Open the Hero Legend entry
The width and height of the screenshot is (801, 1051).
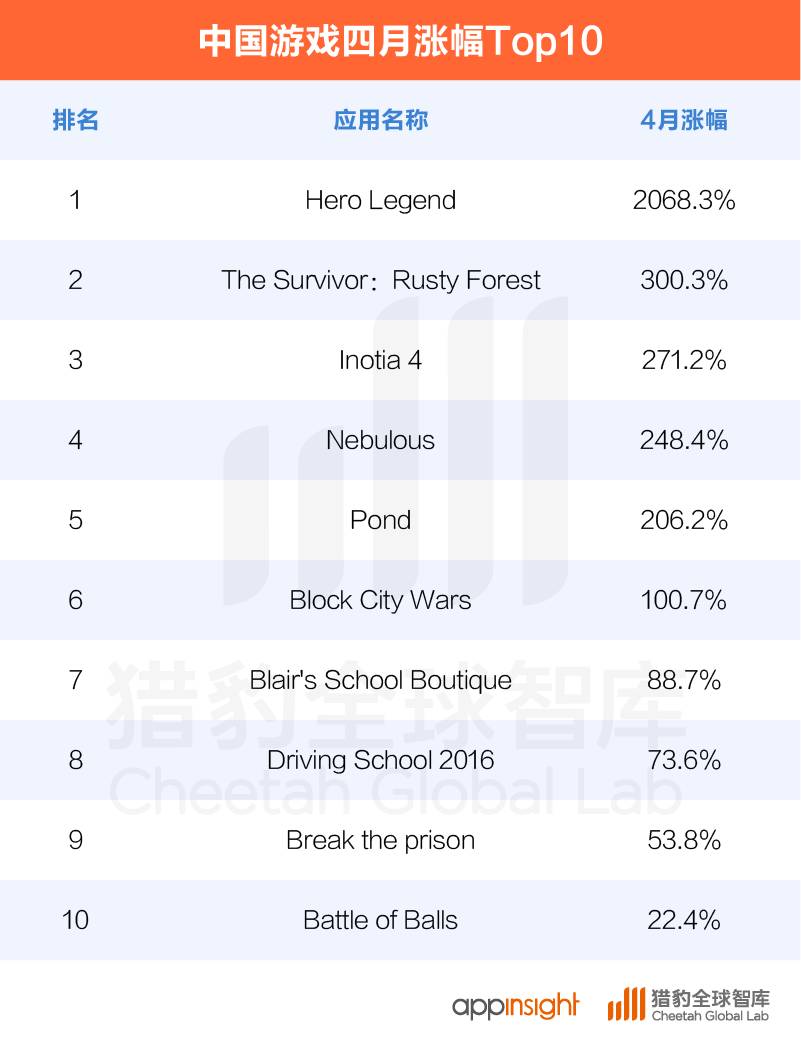(380, 200)
